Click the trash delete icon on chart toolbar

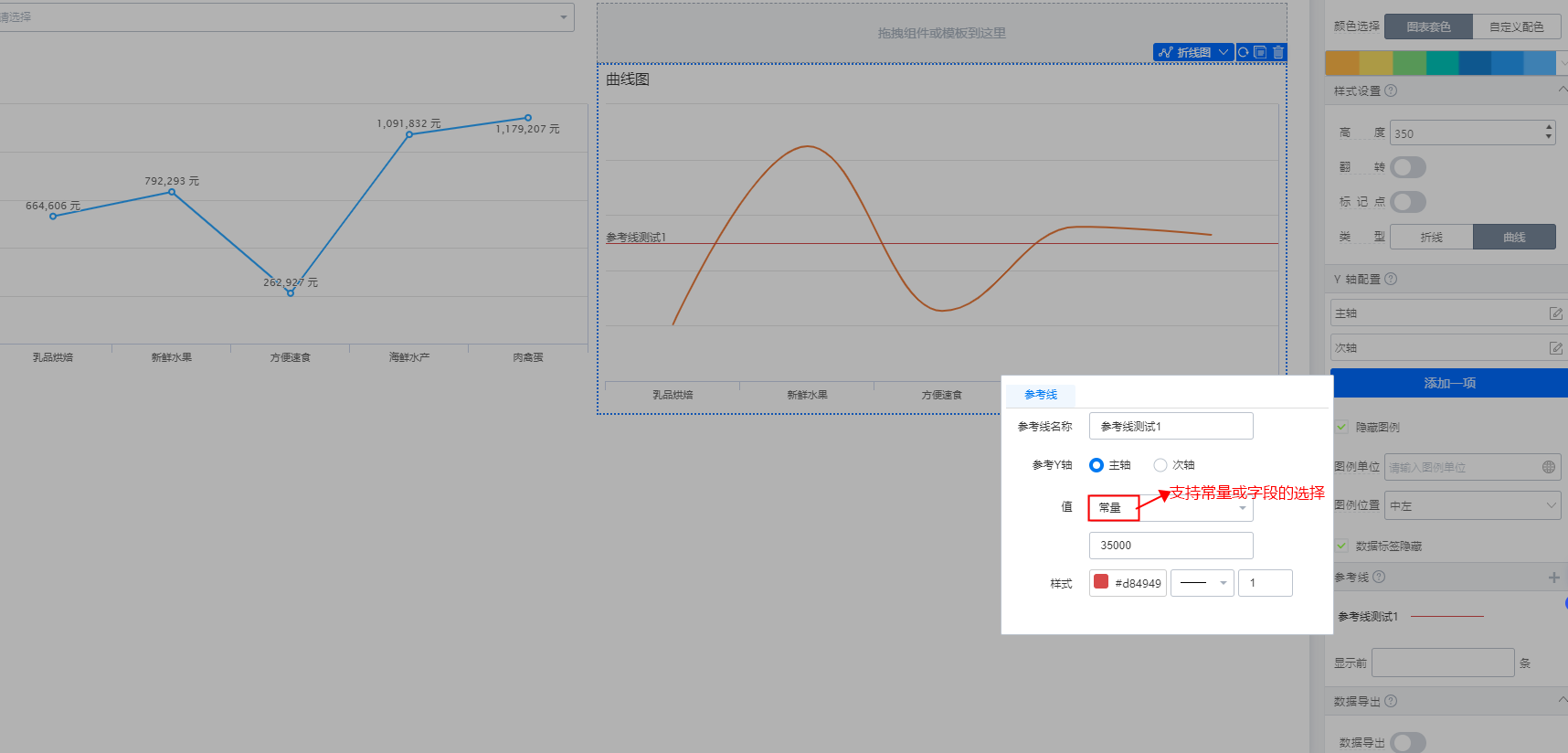(1278, 52)
